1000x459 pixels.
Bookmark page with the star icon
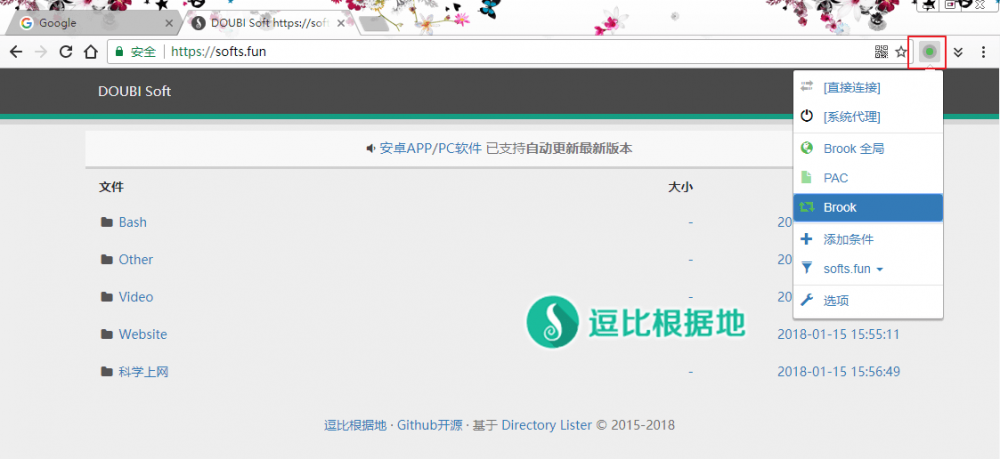(x=901, y=52)
